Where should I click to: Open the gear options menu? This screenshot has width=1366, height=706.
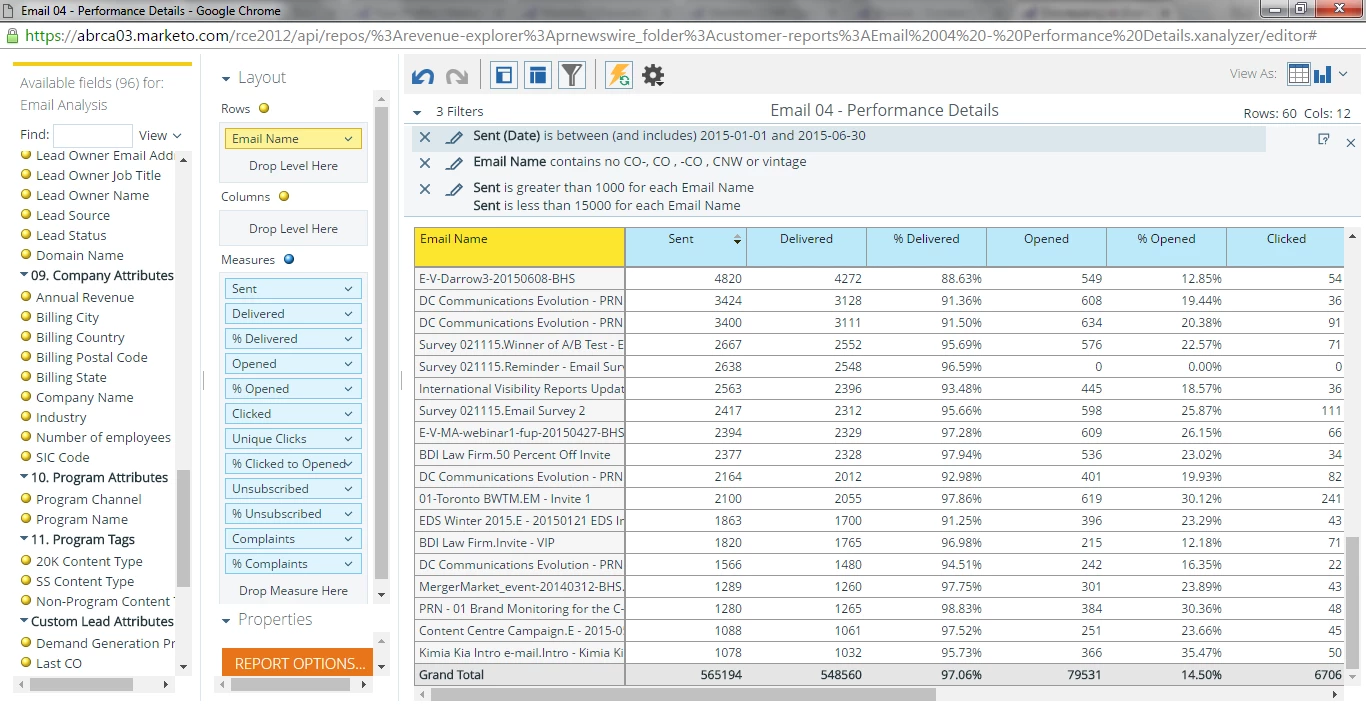653,75
